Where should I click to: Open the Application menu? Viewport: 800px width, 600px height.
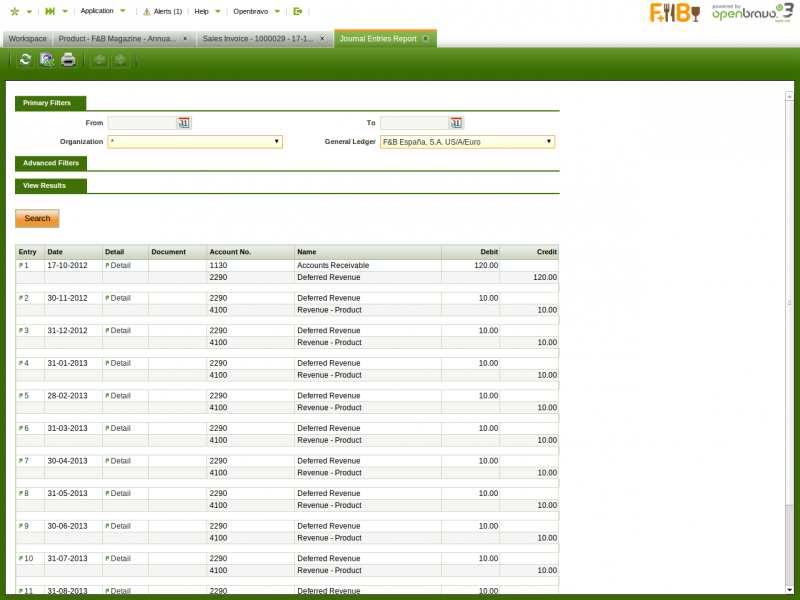[97, 11]
